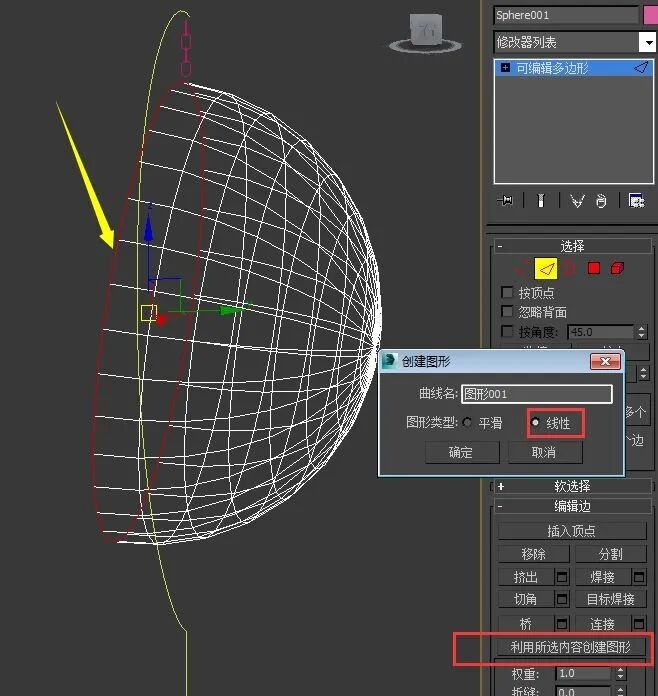Click the blue Z axis gizmo arrow
The height and width of the screenshot is (696, 658).
pos(149,229)
